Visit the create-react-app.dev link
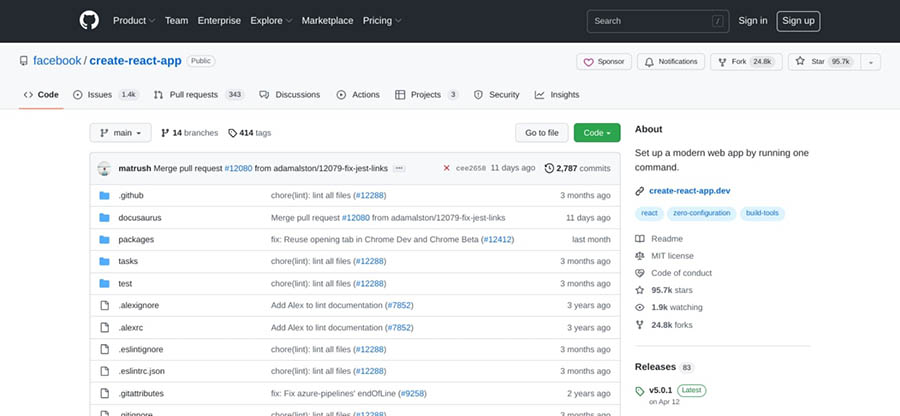This screenshot has width=900, height=416. (x=690, y=191)
